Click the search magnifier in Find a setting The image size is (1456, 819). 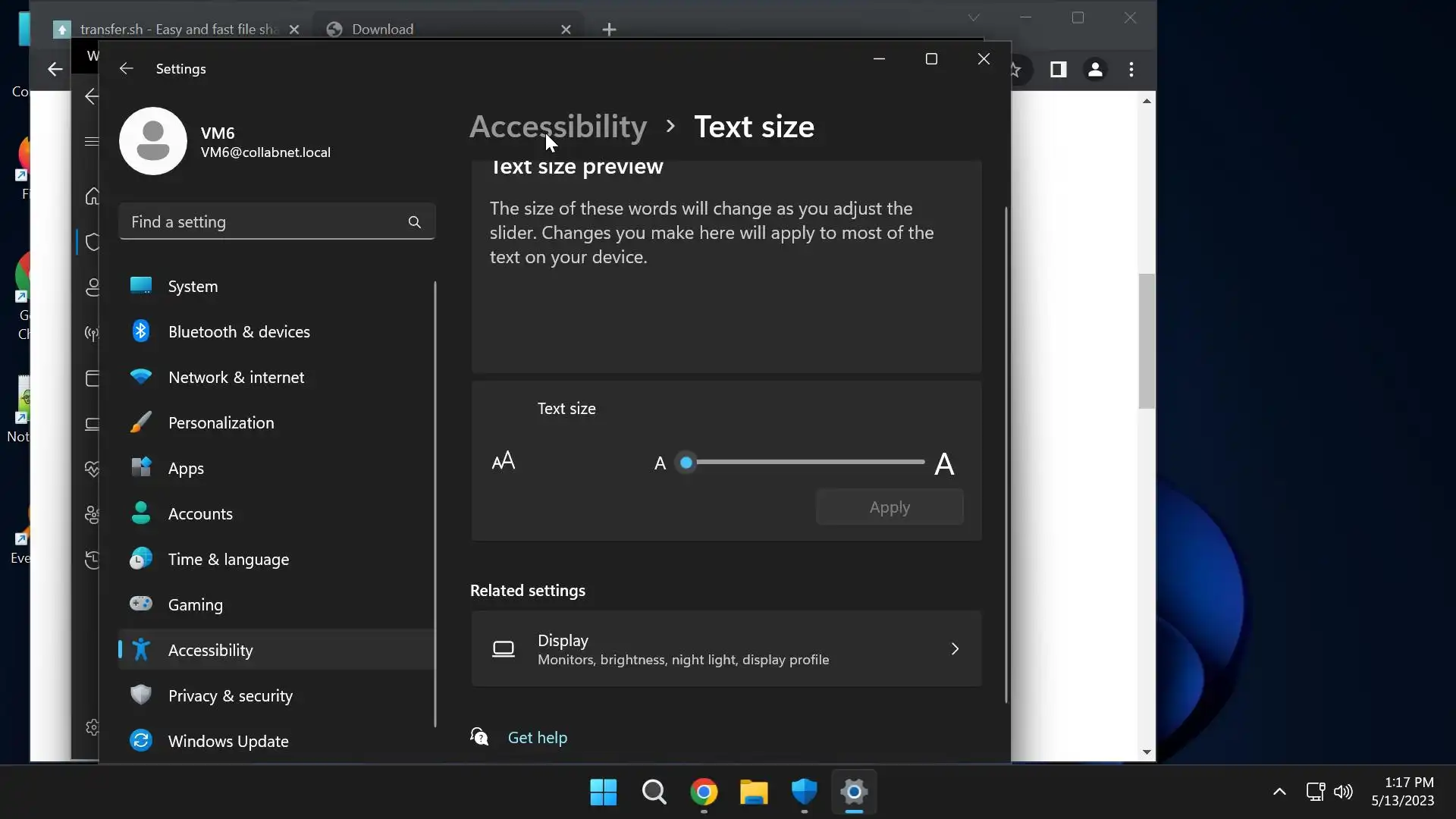pyautogui.click(x=414, y=222)
